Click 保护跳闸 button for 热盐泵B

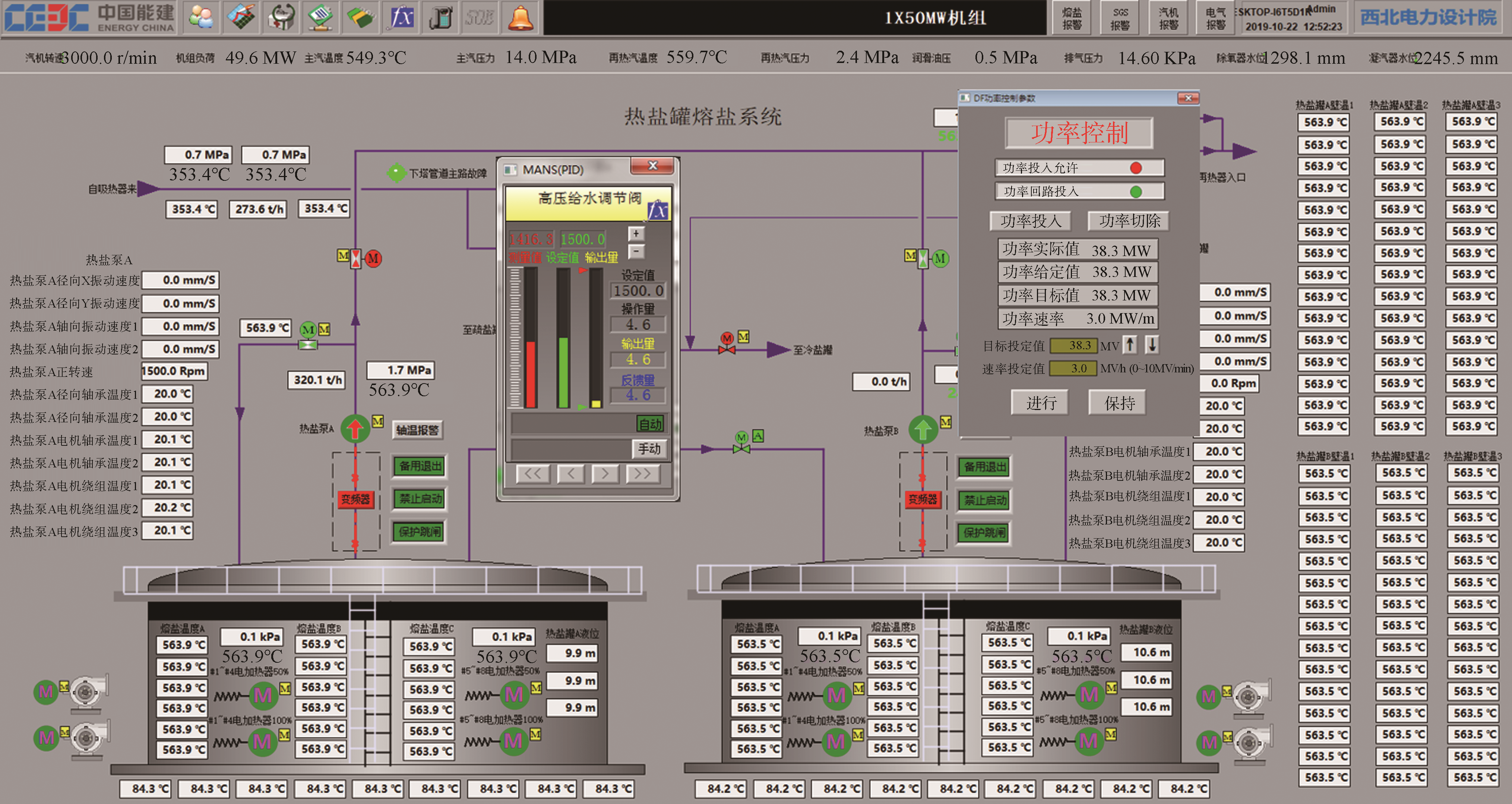[x=984, y=533]
